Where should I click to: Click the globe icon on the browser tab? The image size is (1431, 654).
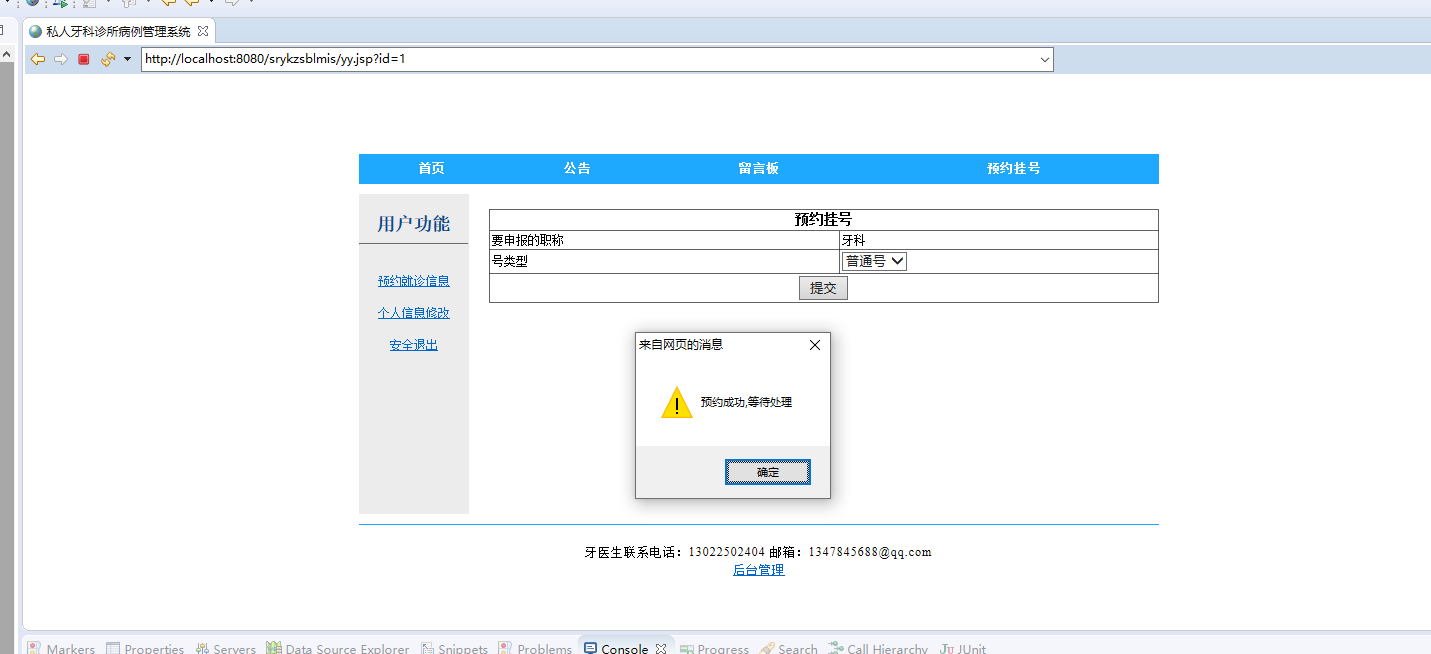click(35, 31)
